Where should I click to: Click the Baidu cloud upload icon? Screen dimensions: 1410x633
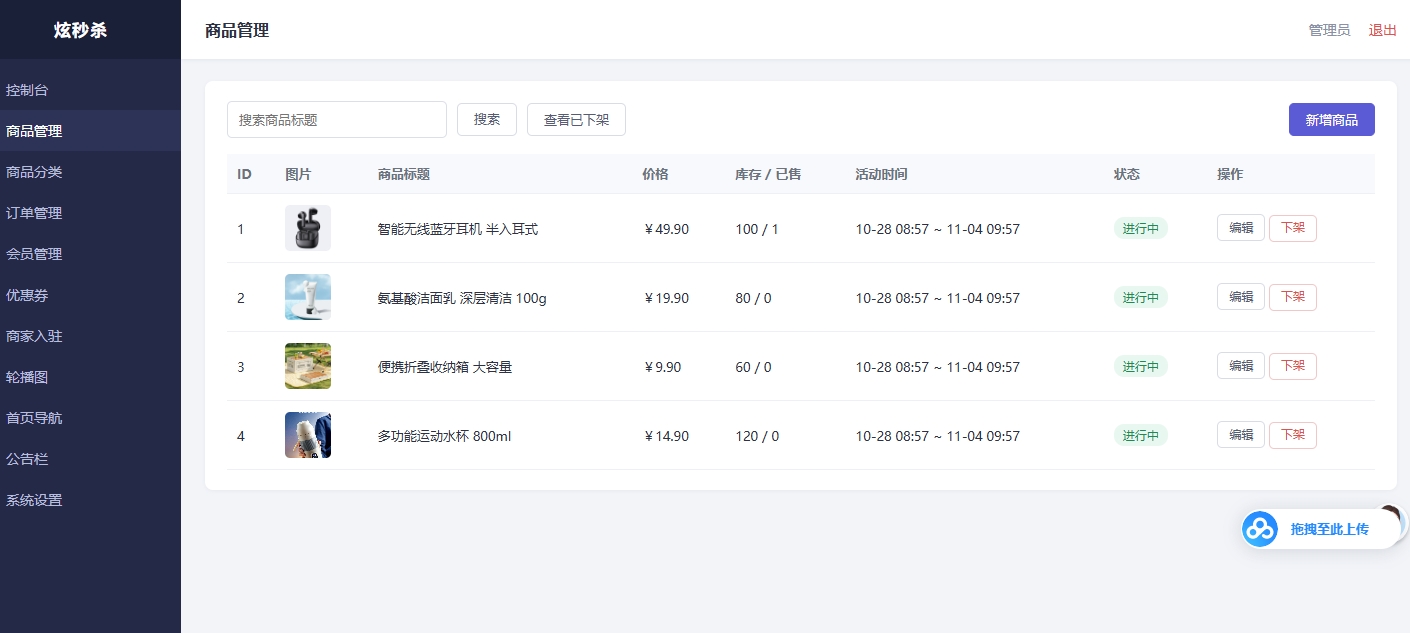tap(1260, 529)
